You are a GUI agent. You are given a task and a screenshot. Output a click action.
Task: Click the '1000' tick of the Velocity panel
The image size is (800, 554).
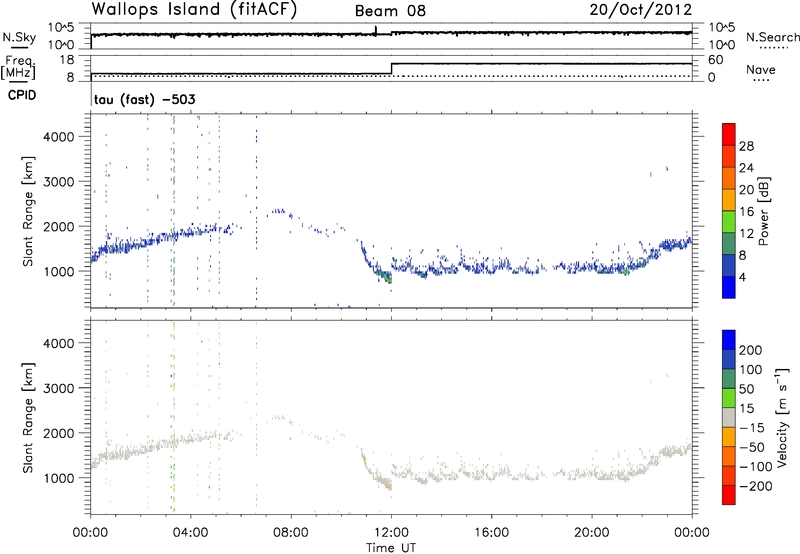tap(58, 478)
